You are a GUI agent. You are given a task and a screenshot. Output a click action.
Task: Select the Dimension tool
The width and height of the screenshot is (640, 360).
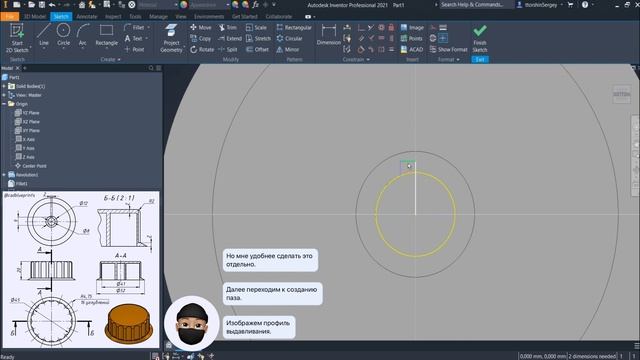click(x=329, y=35)
